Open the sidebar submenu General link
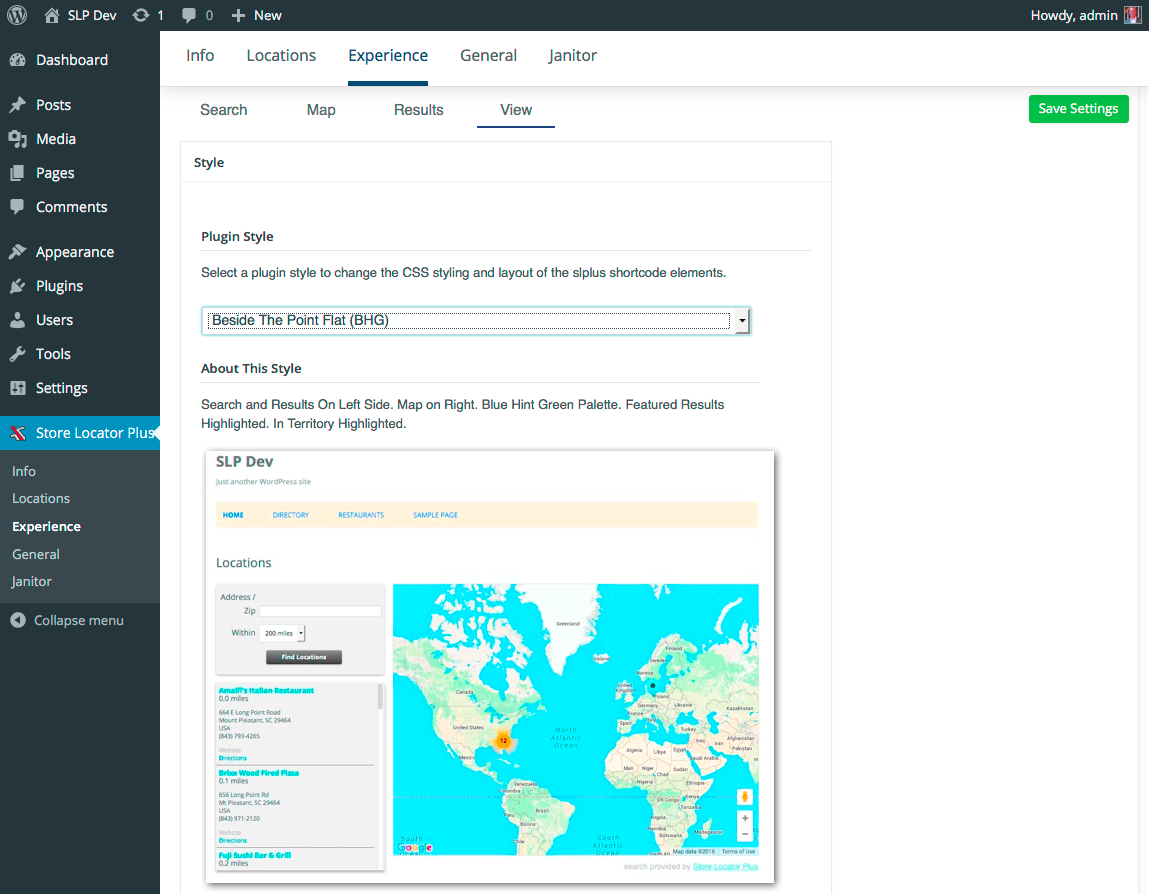Viewport: 1149px width, 894px height. 36,555
